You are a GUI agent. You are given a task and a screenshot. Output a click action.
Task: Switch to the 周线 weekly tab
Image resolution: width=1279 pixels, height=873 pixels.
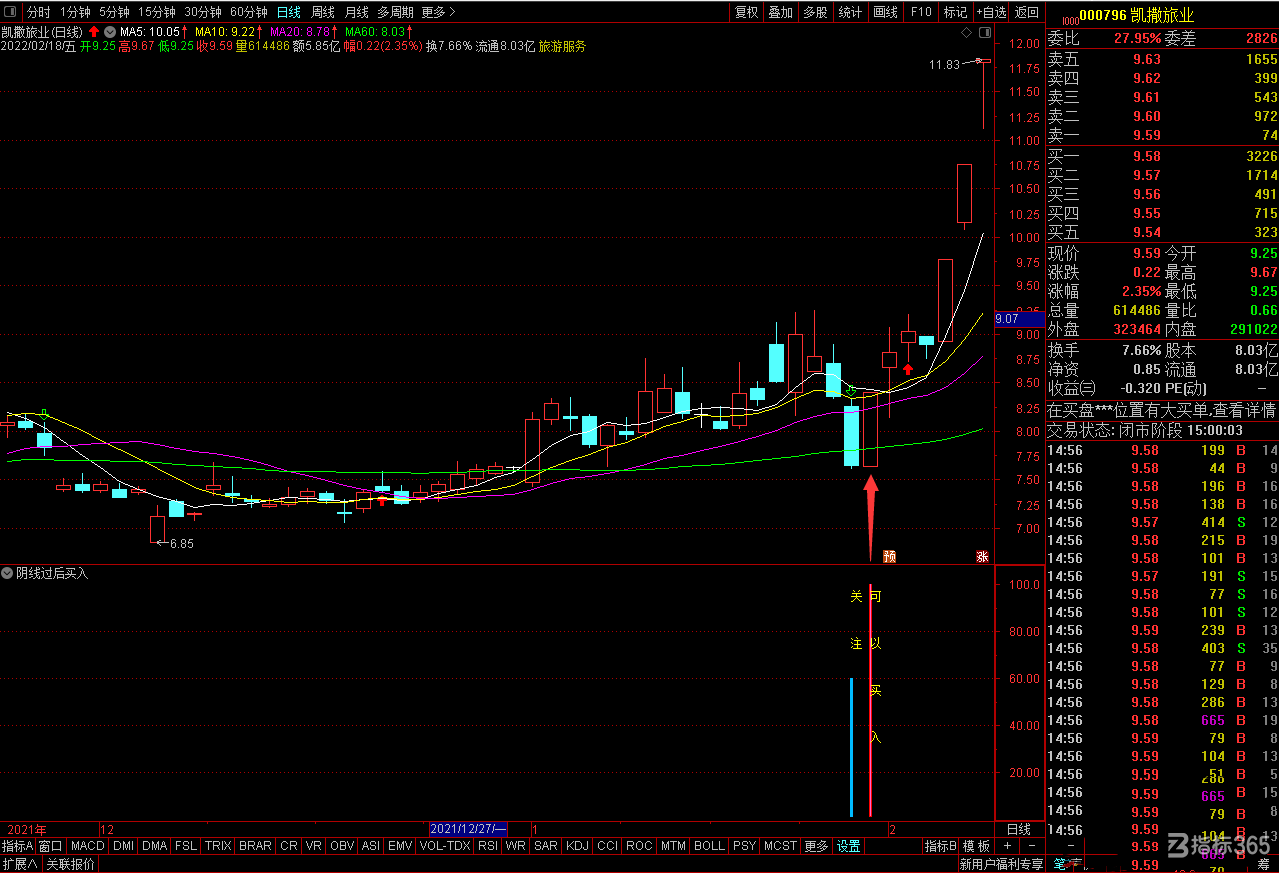coord(323,12)
